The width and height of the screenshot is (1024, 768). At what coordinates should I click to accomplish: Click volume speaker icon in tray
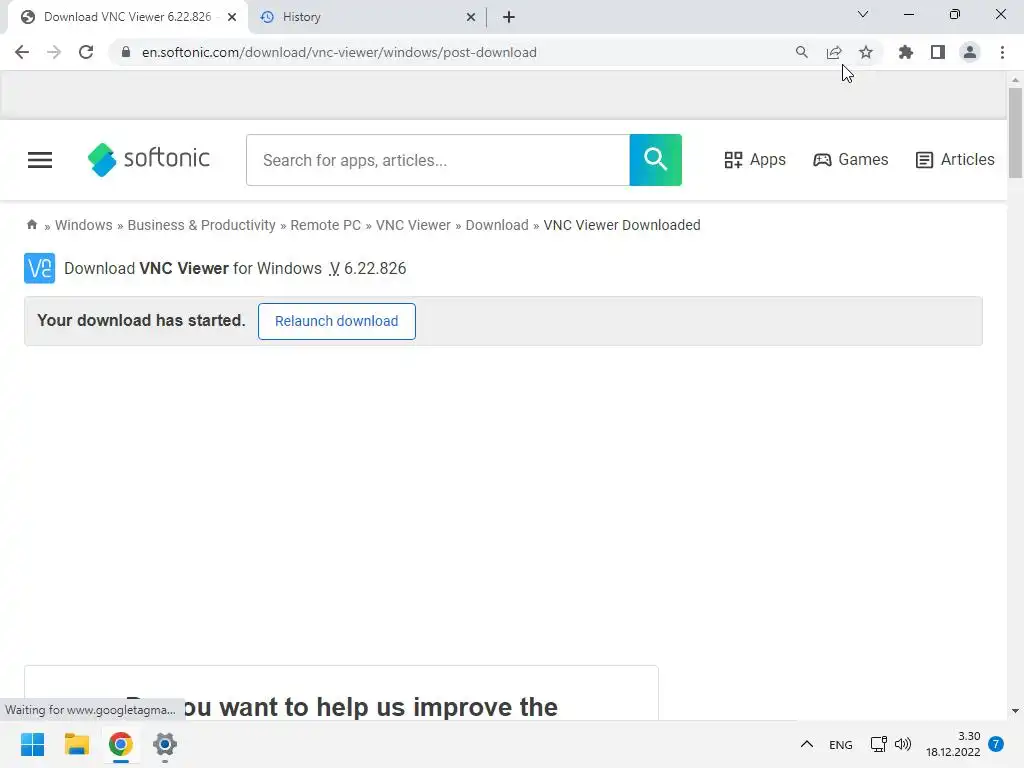tap(903, 744)
